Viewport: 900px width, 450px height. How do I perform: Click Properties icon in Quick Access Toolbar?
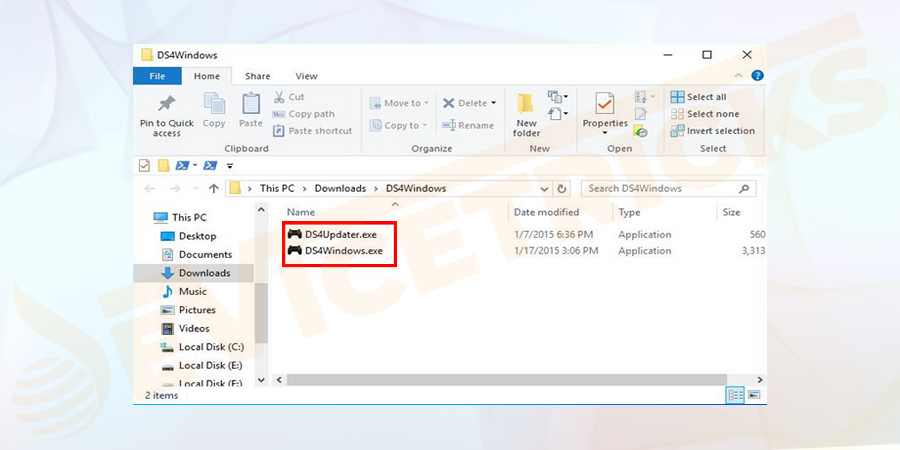tap(145, 165)
